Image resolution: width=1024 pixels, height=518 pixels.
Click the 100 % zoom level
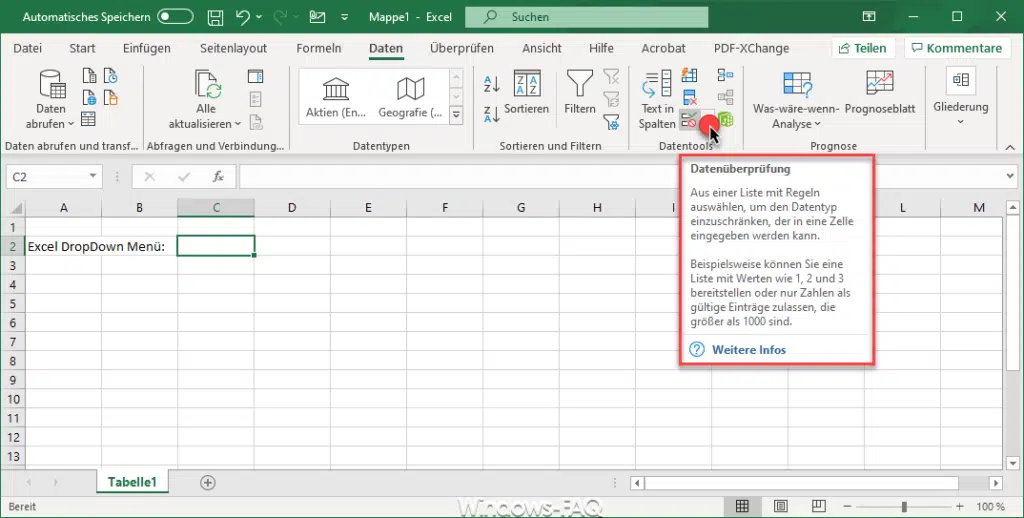991,507
